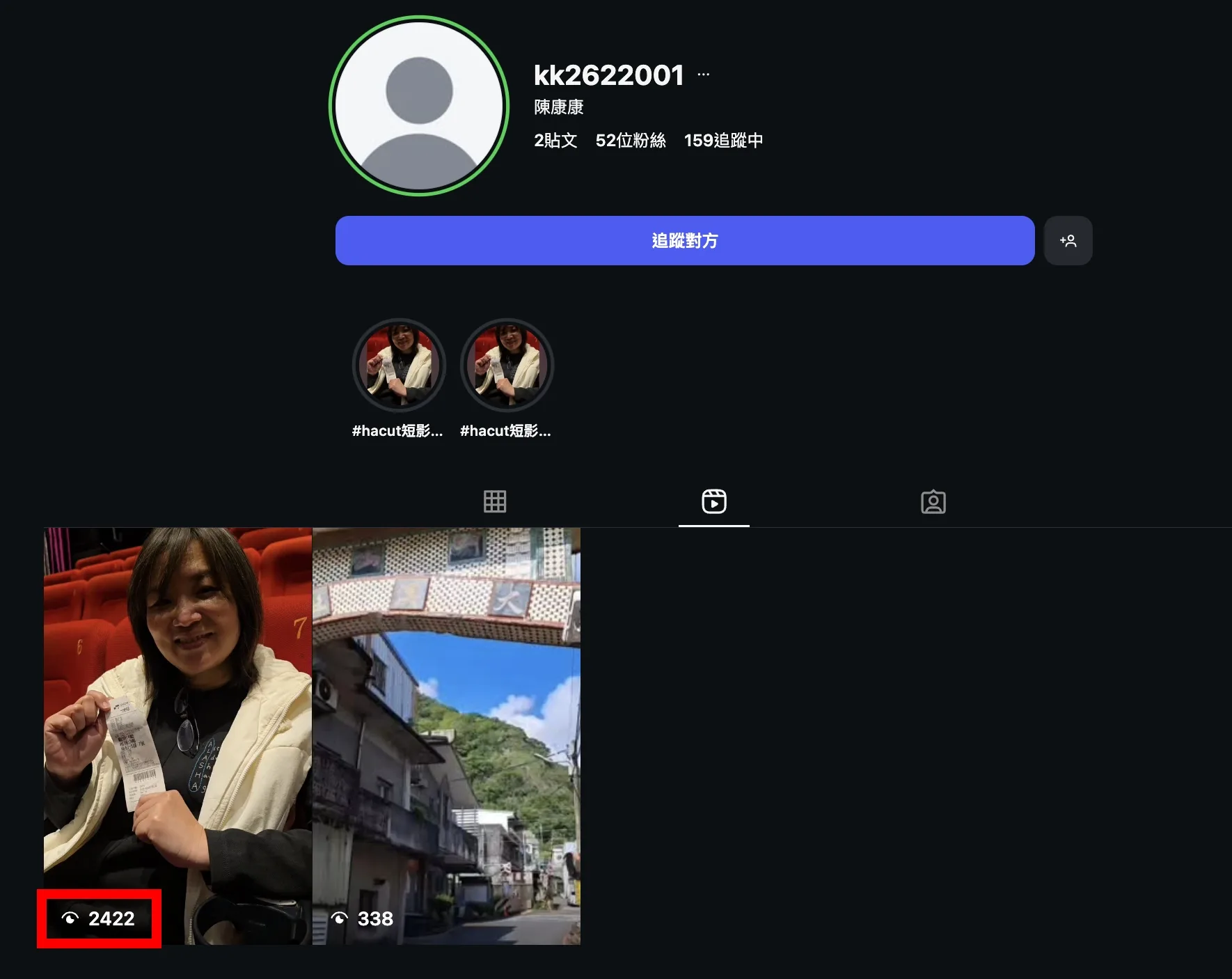Open the profile picture of kk2622001
The height and width of the screenshot is (979, 1232).
[418, 105]
